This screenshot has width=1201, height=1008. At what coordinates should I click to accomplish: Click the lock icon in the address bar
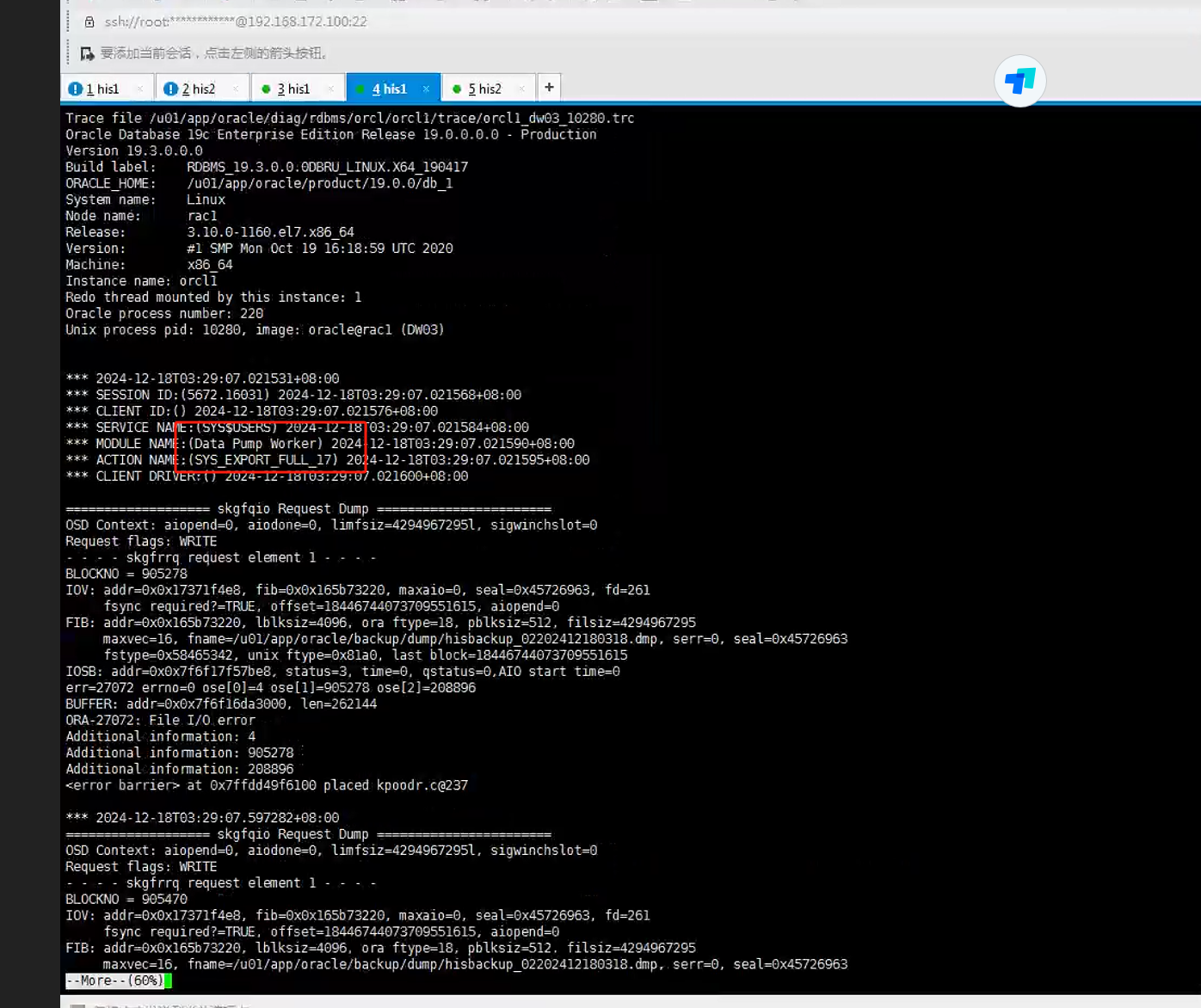pyautogui.click(x=89, y=22)
